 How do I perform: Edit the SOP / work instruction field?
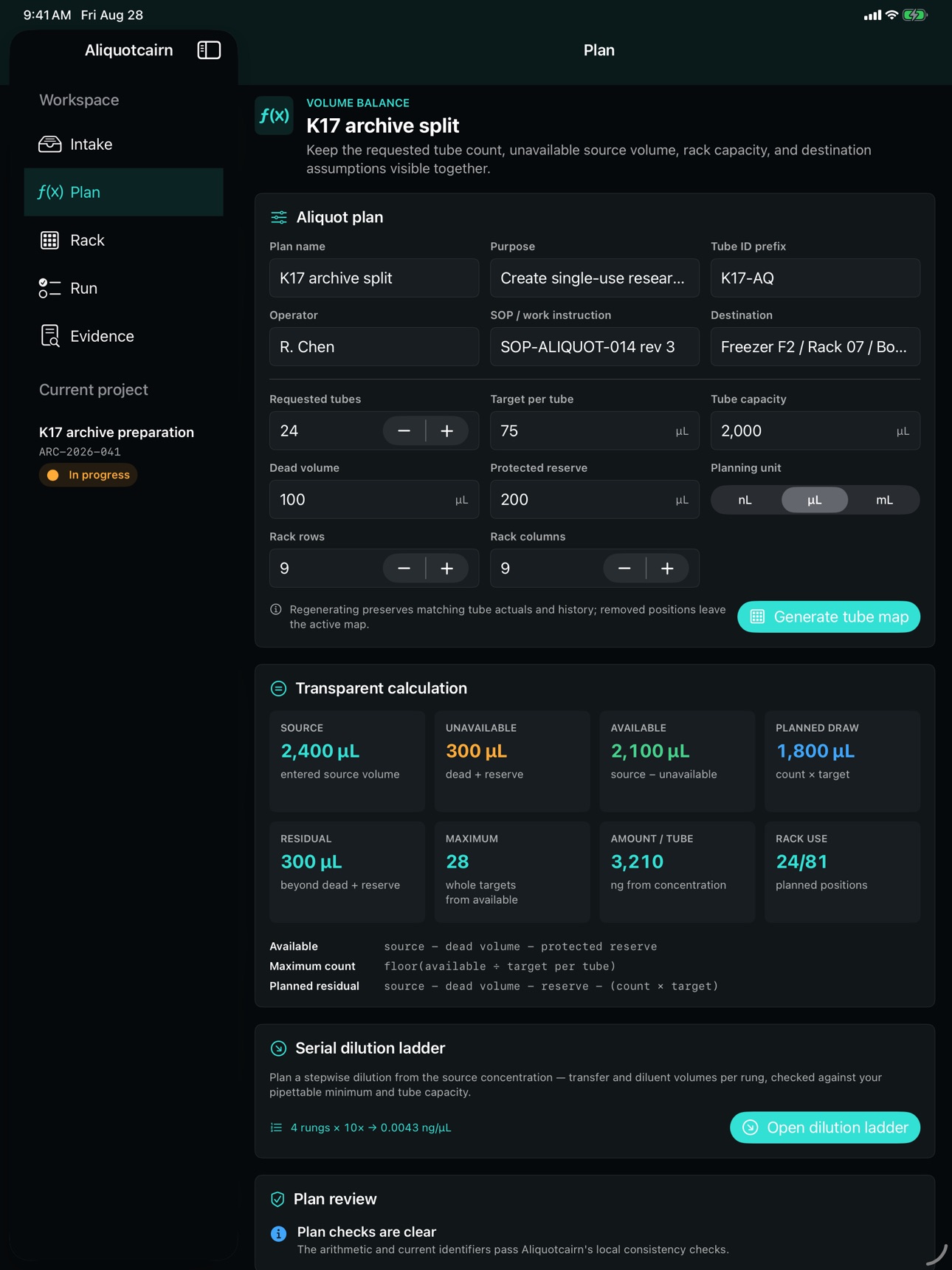595,346
